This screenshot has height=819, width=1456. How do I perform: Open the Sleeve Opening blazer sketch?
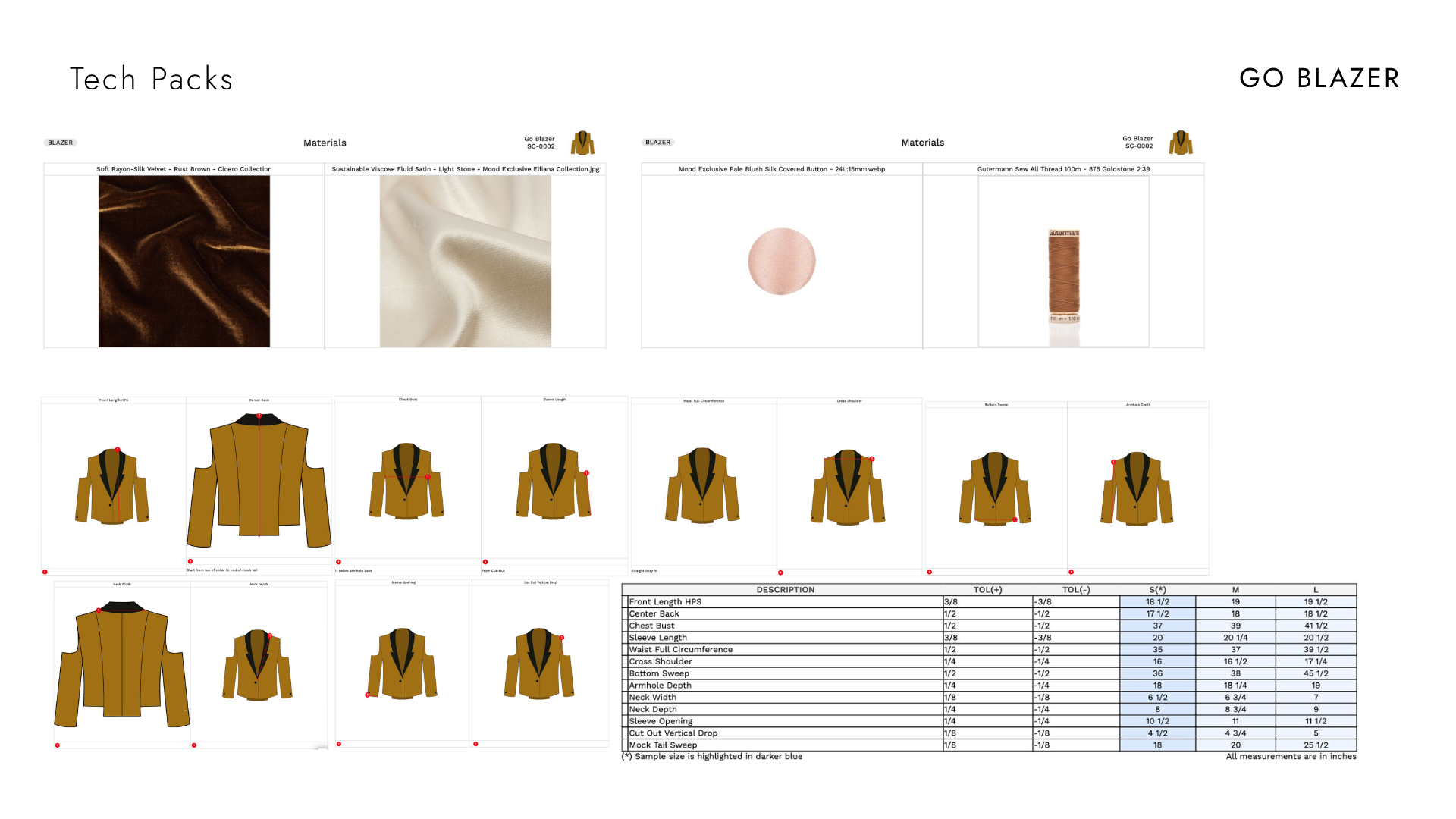403,664
